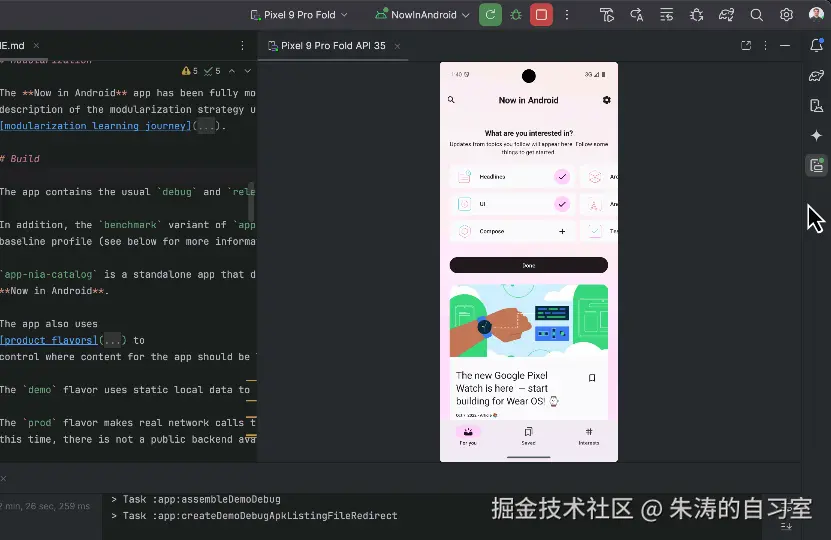
Task: Uncheck the UI topic
Action: pyautogui.click(x=562, y=204)
